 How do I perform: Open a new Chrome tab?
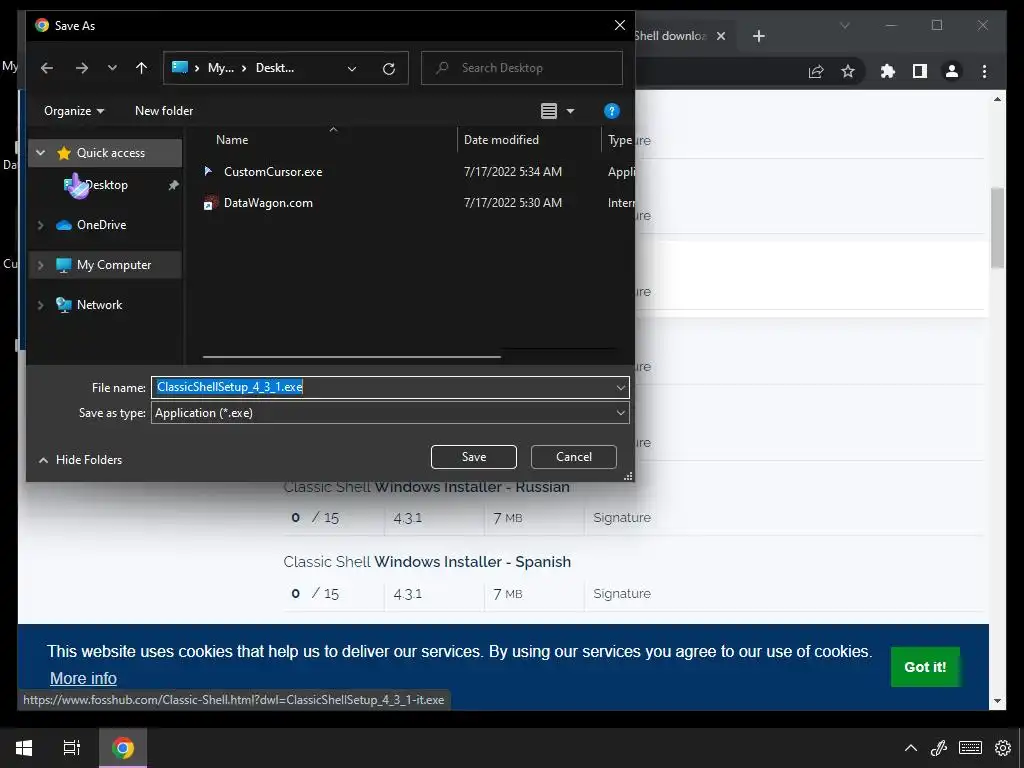pyautogui.click(x=758, y=36)
